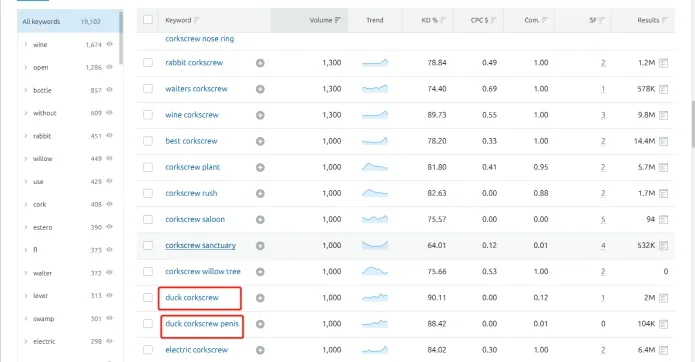
Task: Expand the swamp keyword group
Action: (26, 318)
